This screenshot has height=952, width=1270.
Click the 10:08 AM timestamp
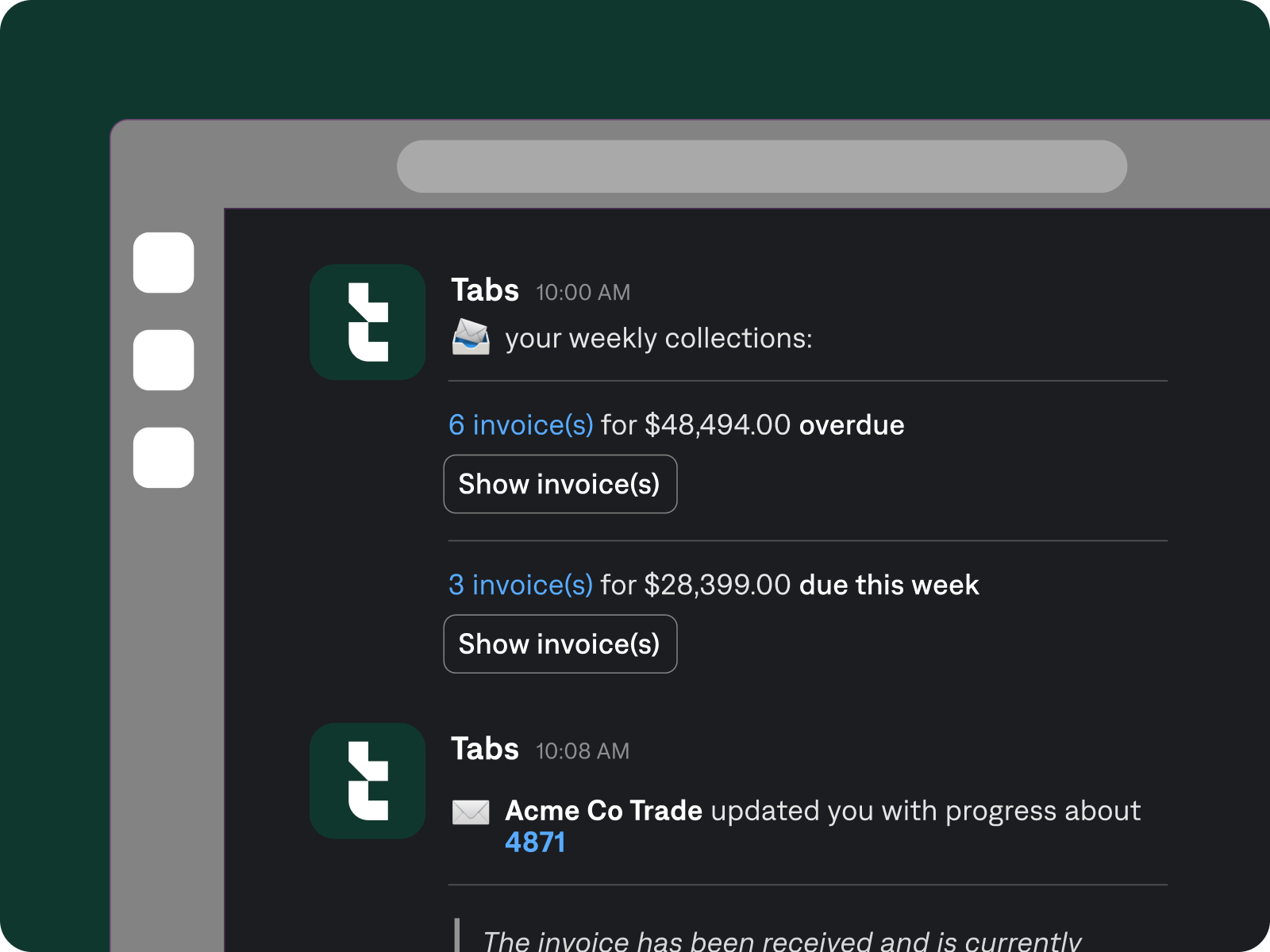[583, 751]
